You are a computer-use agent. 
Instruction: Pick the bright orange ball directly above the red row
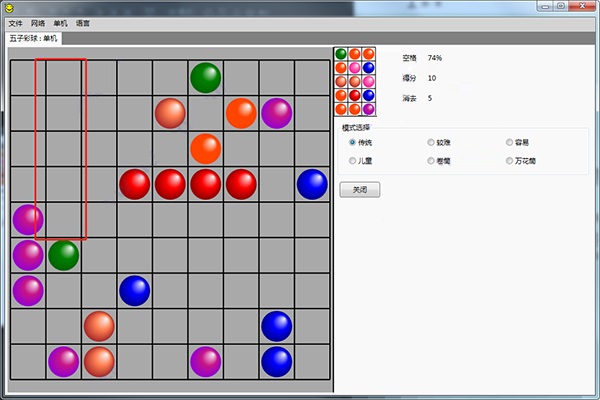coord(205,148)
